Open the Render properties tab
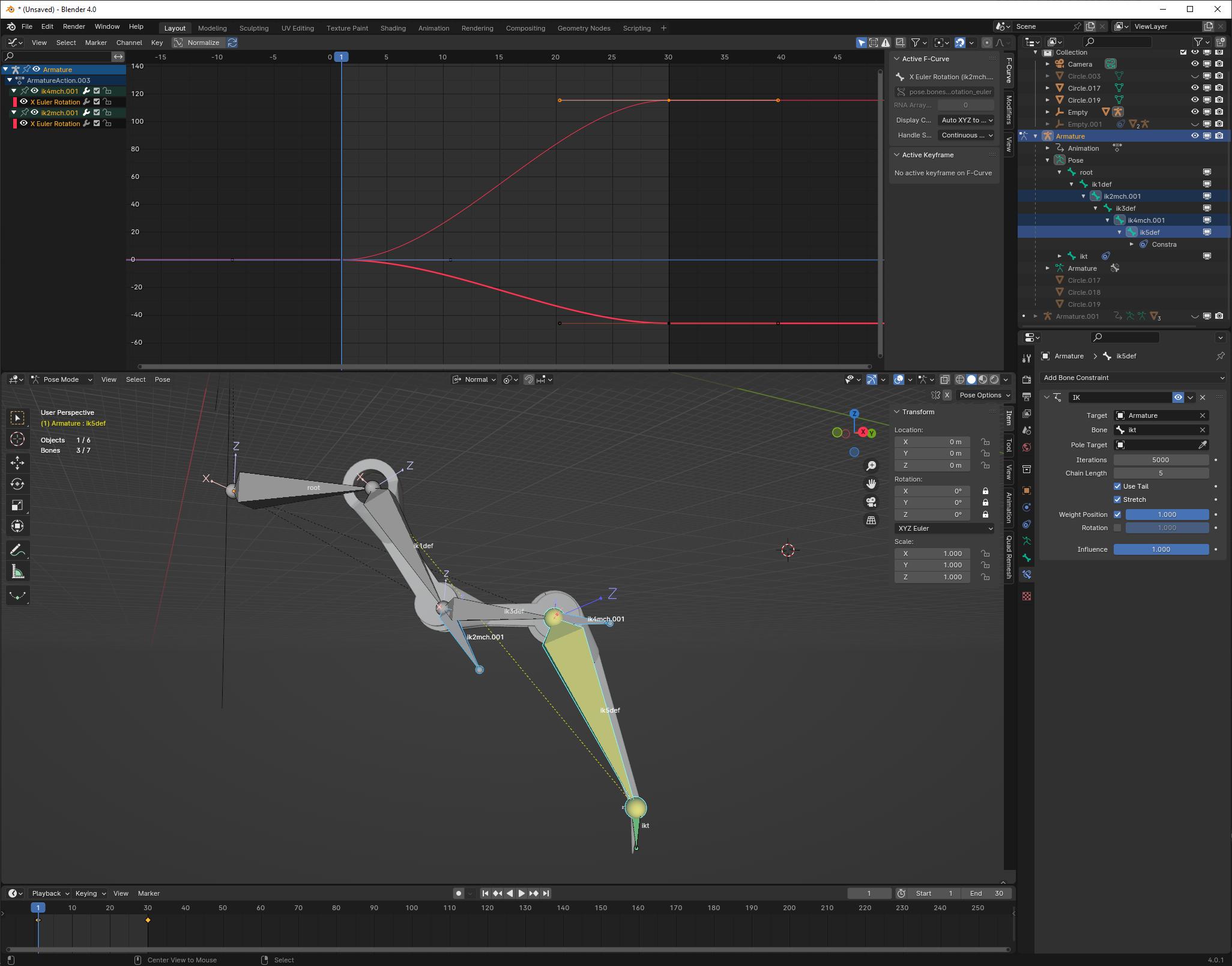Image resolution: width=1232 pixels, height=966 pixels. pos(1027,379)
